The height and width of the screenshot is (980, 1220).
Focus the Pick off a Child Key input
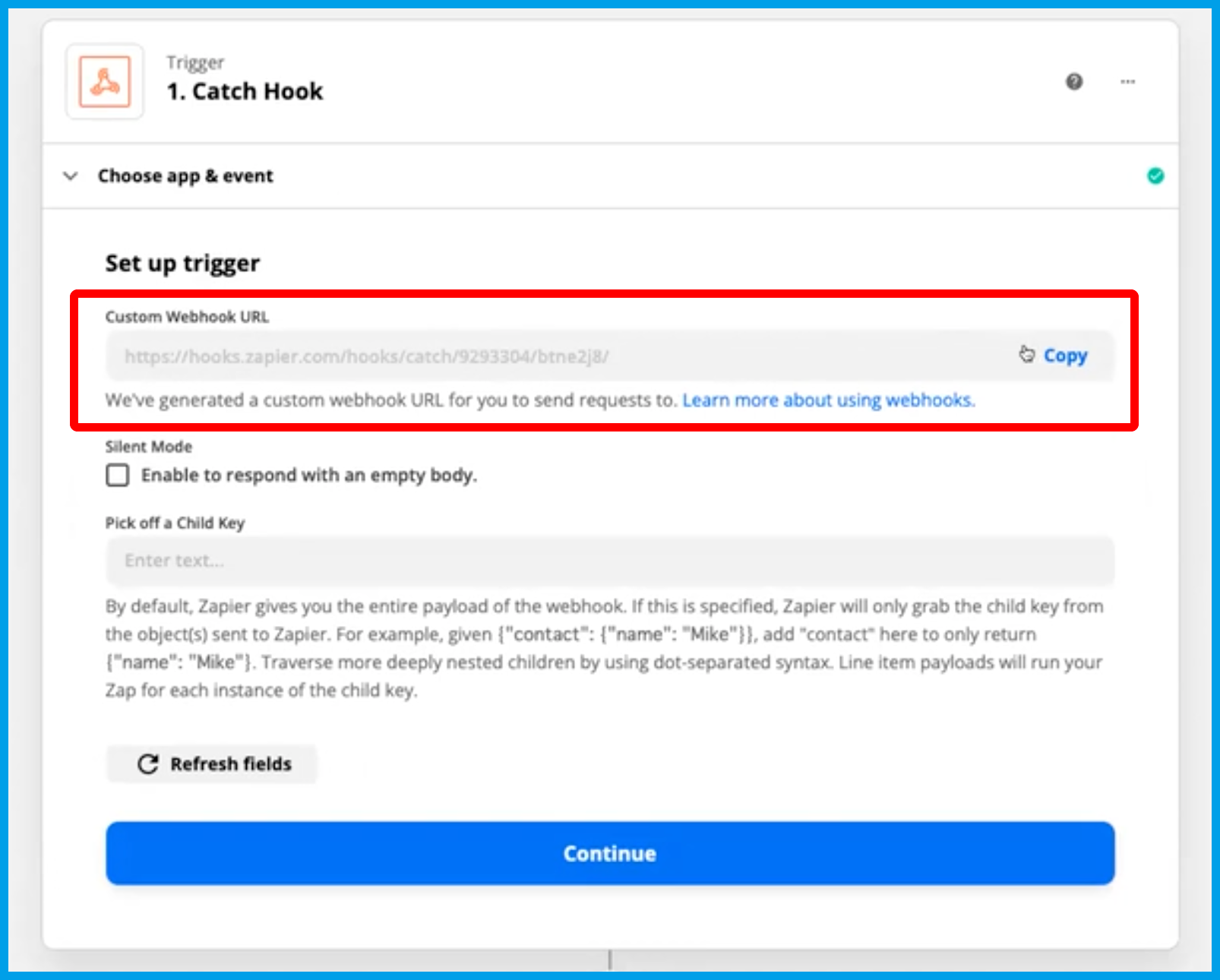click(609, 561)
